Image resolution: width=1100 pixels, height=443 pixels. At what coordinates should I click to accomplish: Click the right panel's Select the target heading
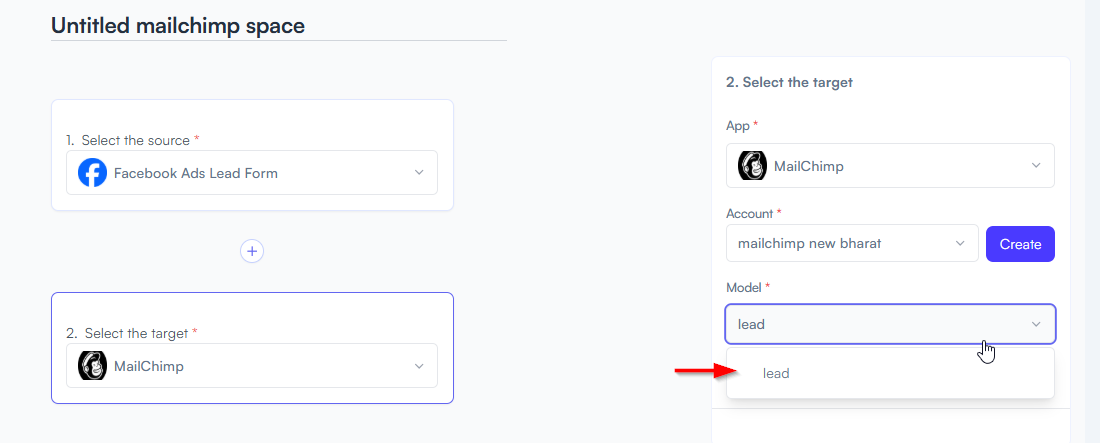click(789, 82)
